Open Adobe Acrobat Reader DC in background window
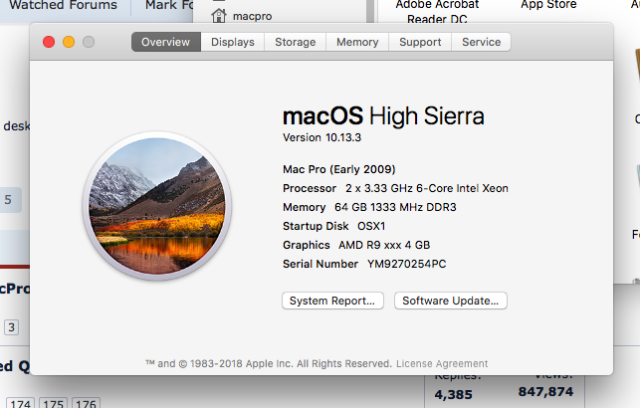Image resolution: width=640 pixels, height=408 pixels. (x=437, y=11)
